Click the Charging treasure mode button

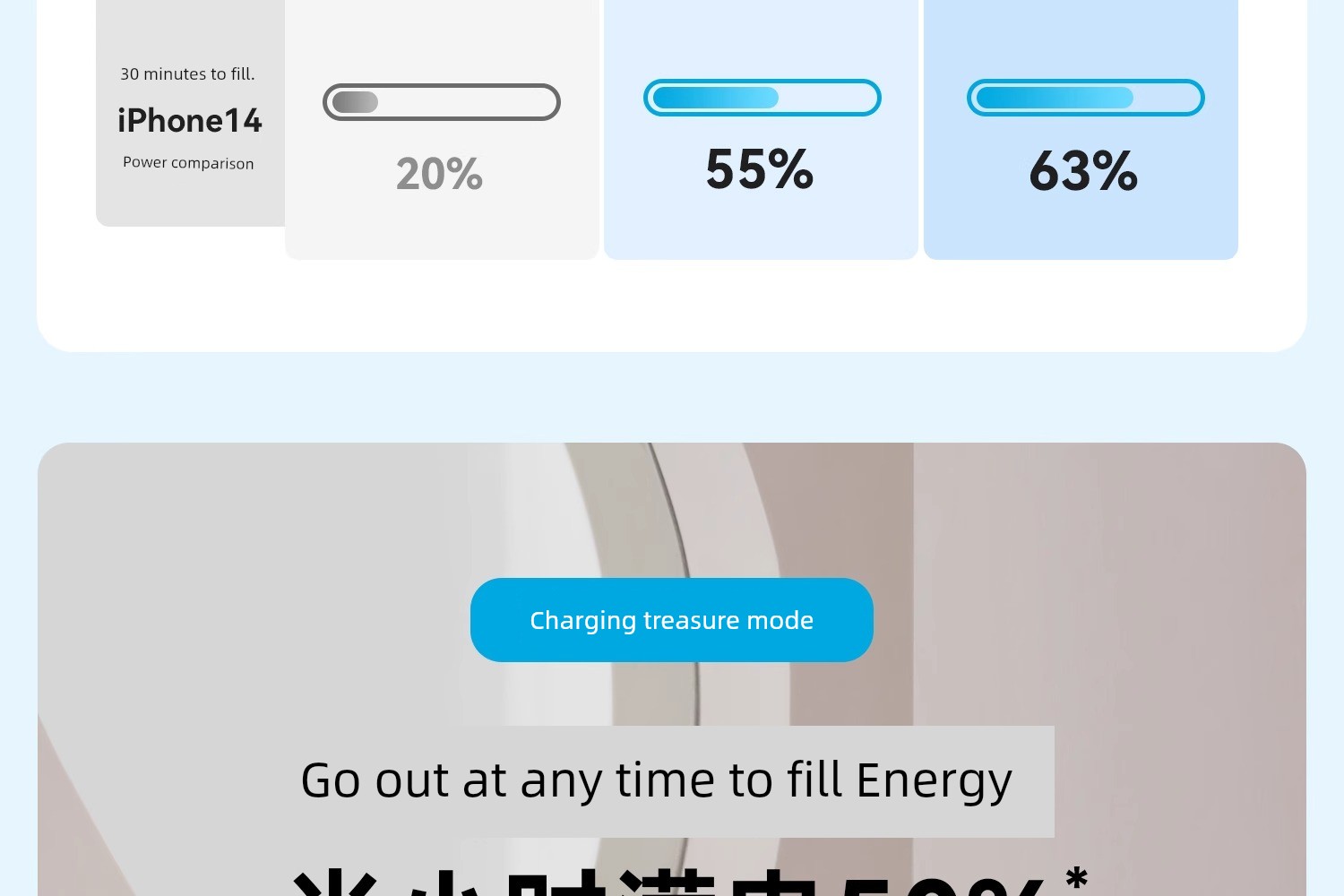pos(672,620)
